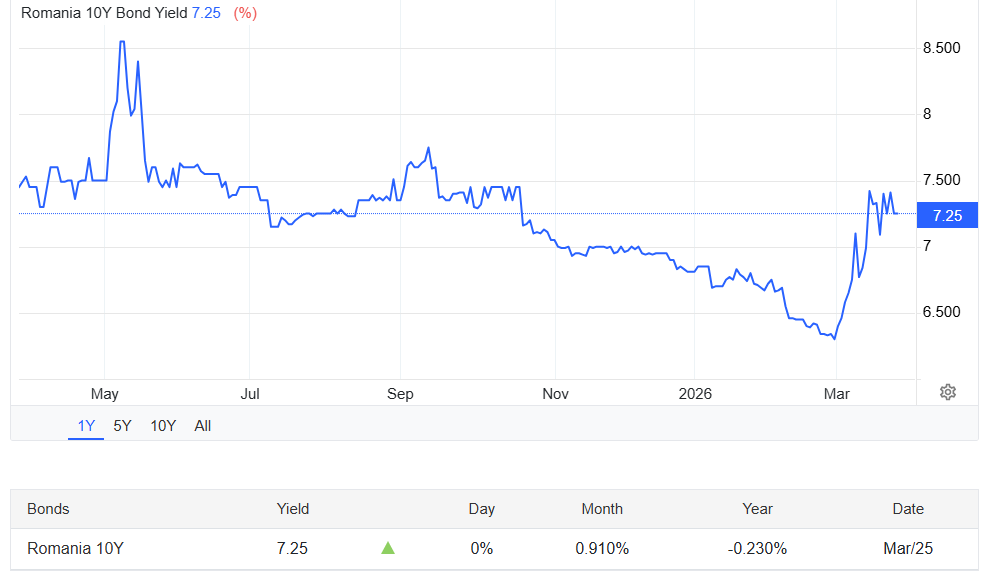
Task: Open the Romania 10Y bond link
Action: [75, 548]
